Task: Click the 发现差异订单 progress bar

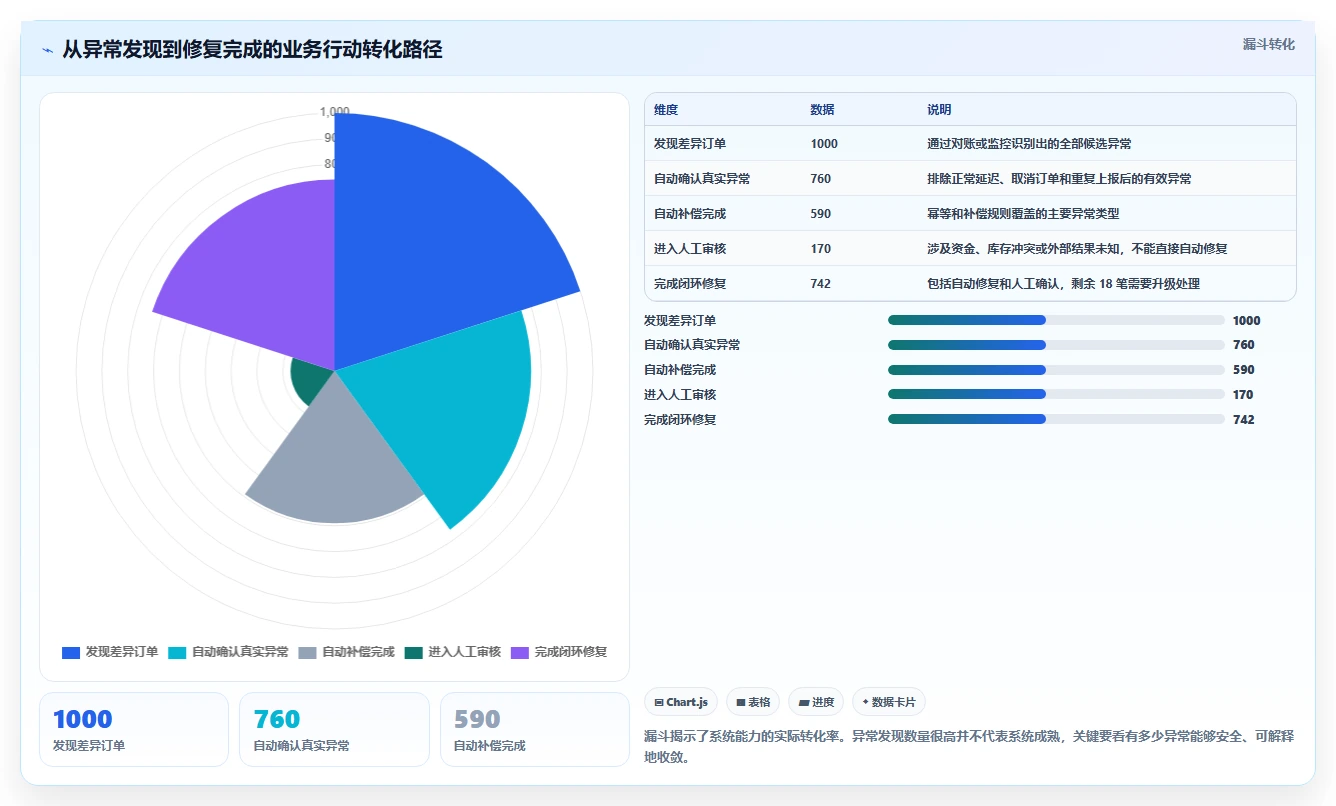Action: [x=1056, y=320]
